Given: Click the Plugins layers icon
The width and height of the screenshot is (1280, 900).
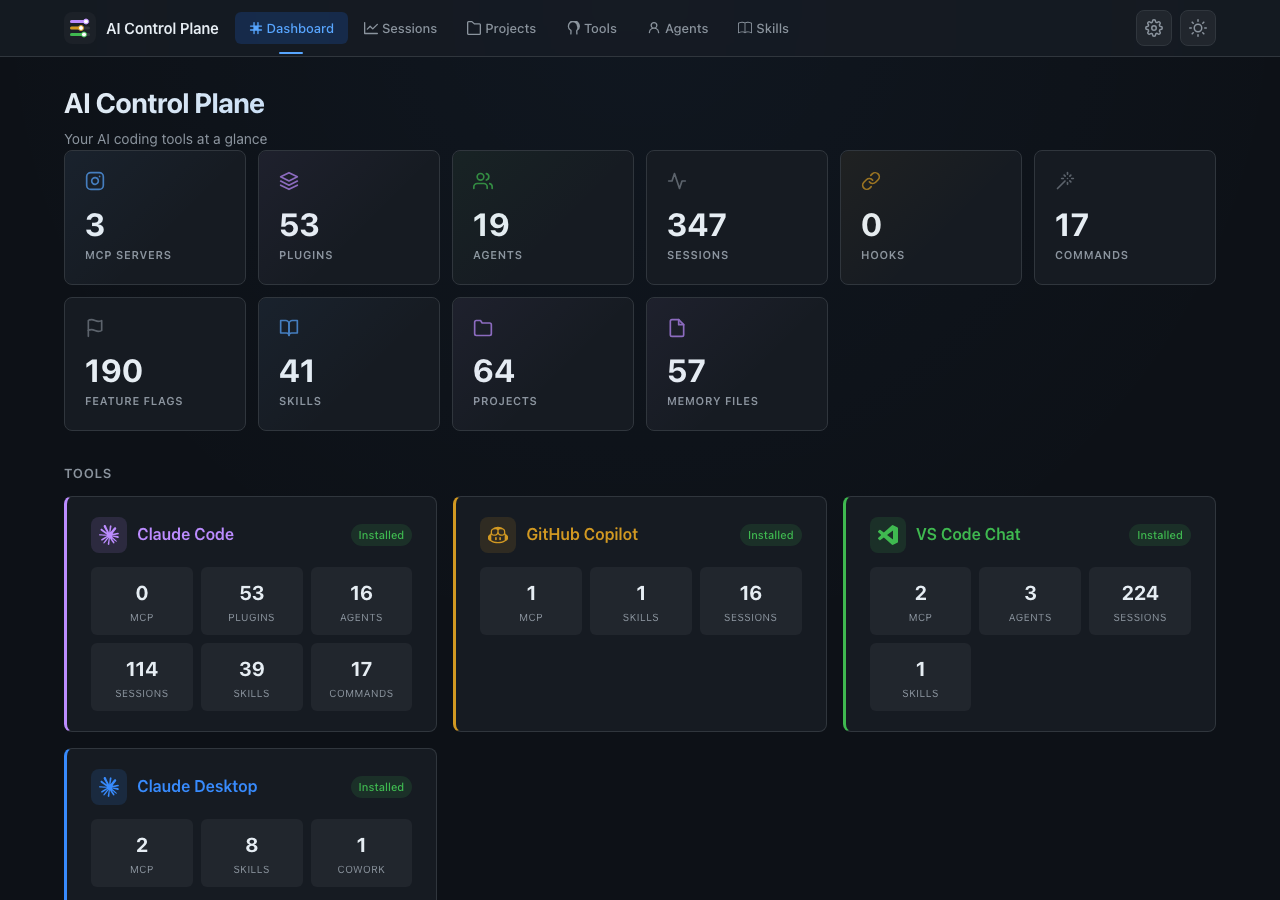Looking at the screenshot, I should [289, 181].
